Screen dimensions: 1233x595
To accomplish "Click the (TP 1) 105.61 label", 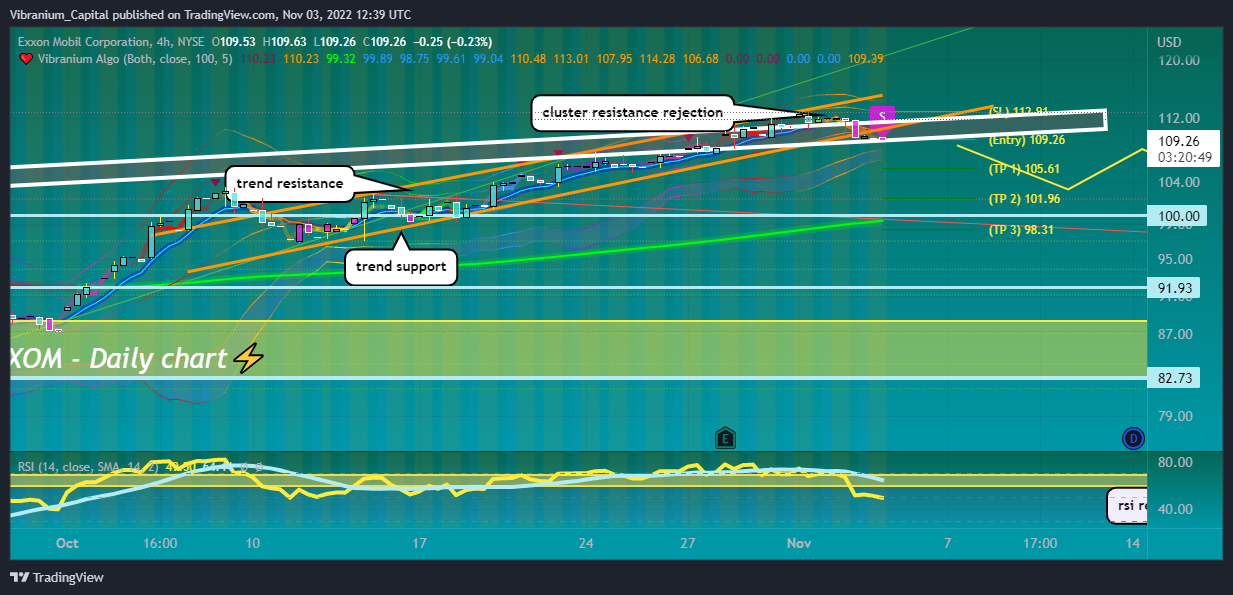I will point(1024,169).
